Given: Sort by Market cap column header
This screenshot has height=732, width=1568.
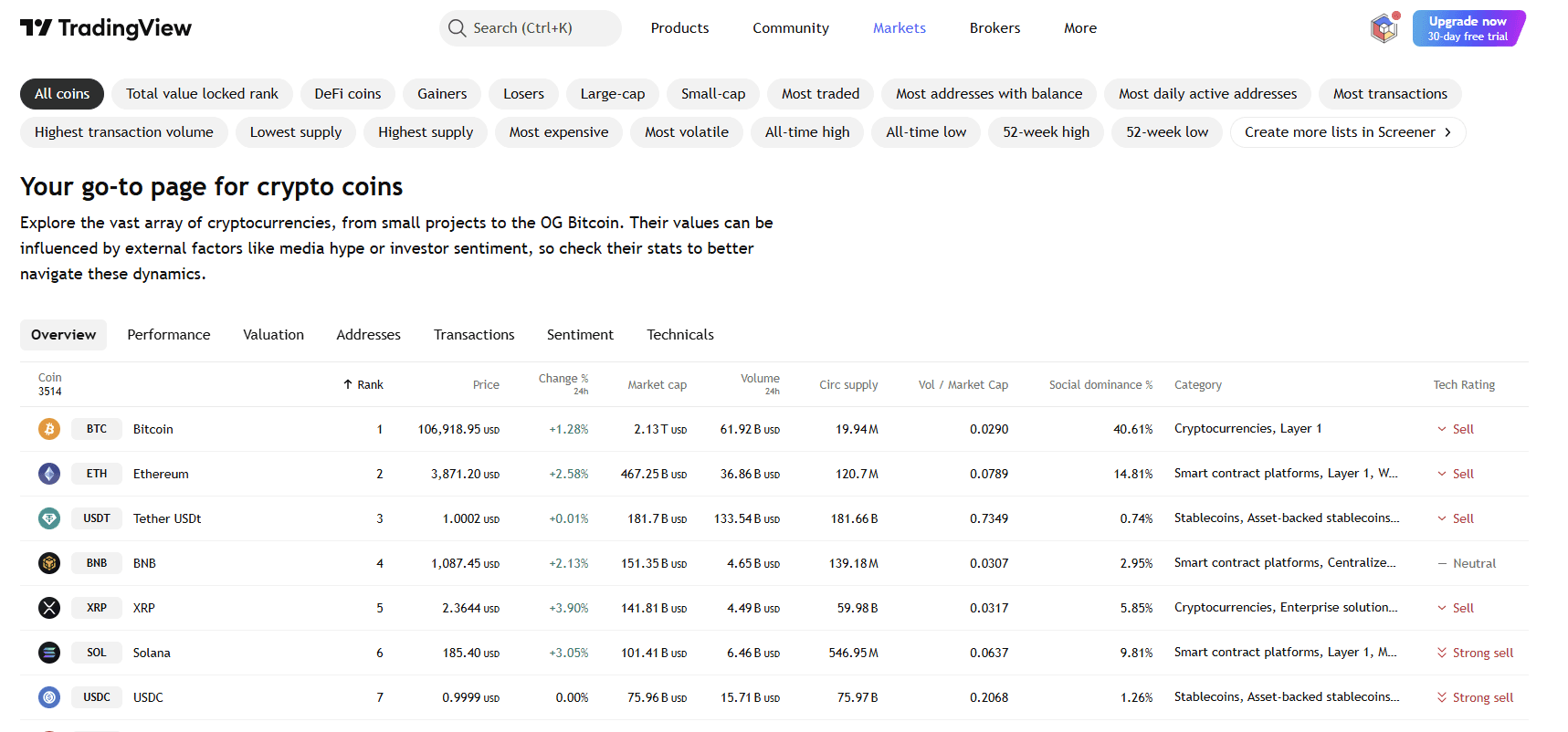Looking at the screenshot, I should coord(657,385).
